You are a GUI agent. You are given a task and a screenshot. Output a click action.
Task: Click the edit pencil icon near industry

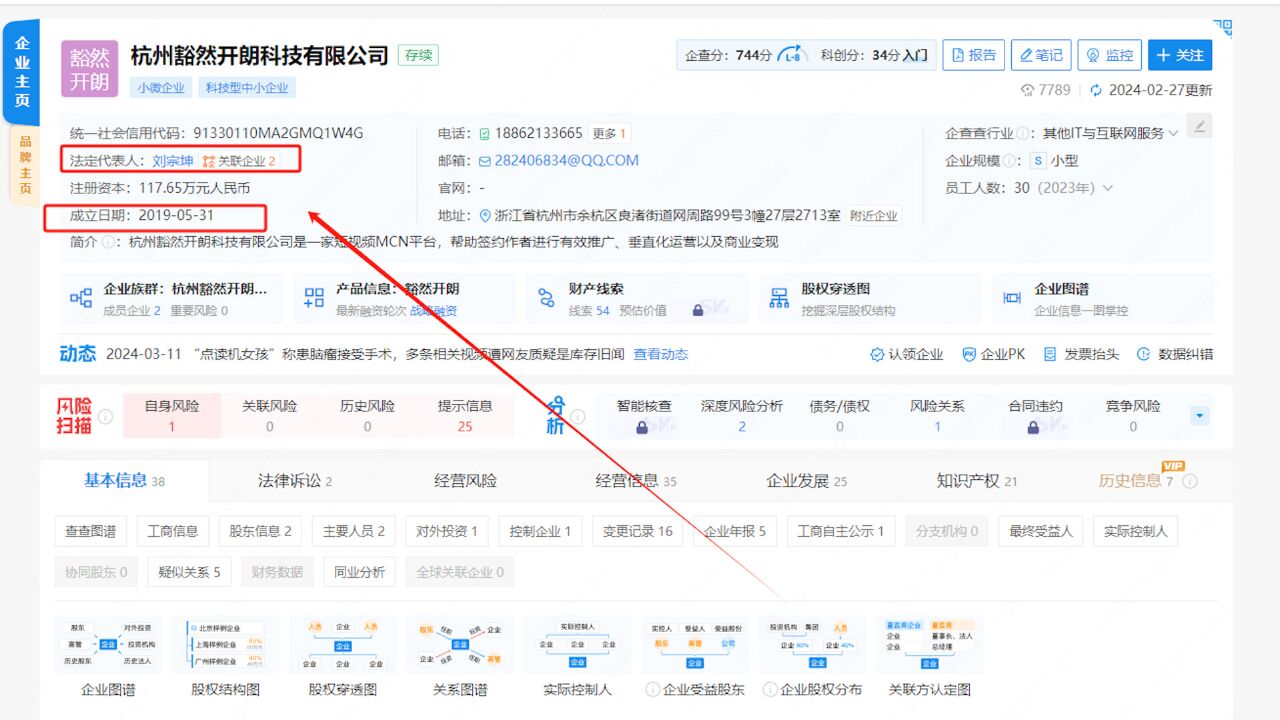[1201, 126]
